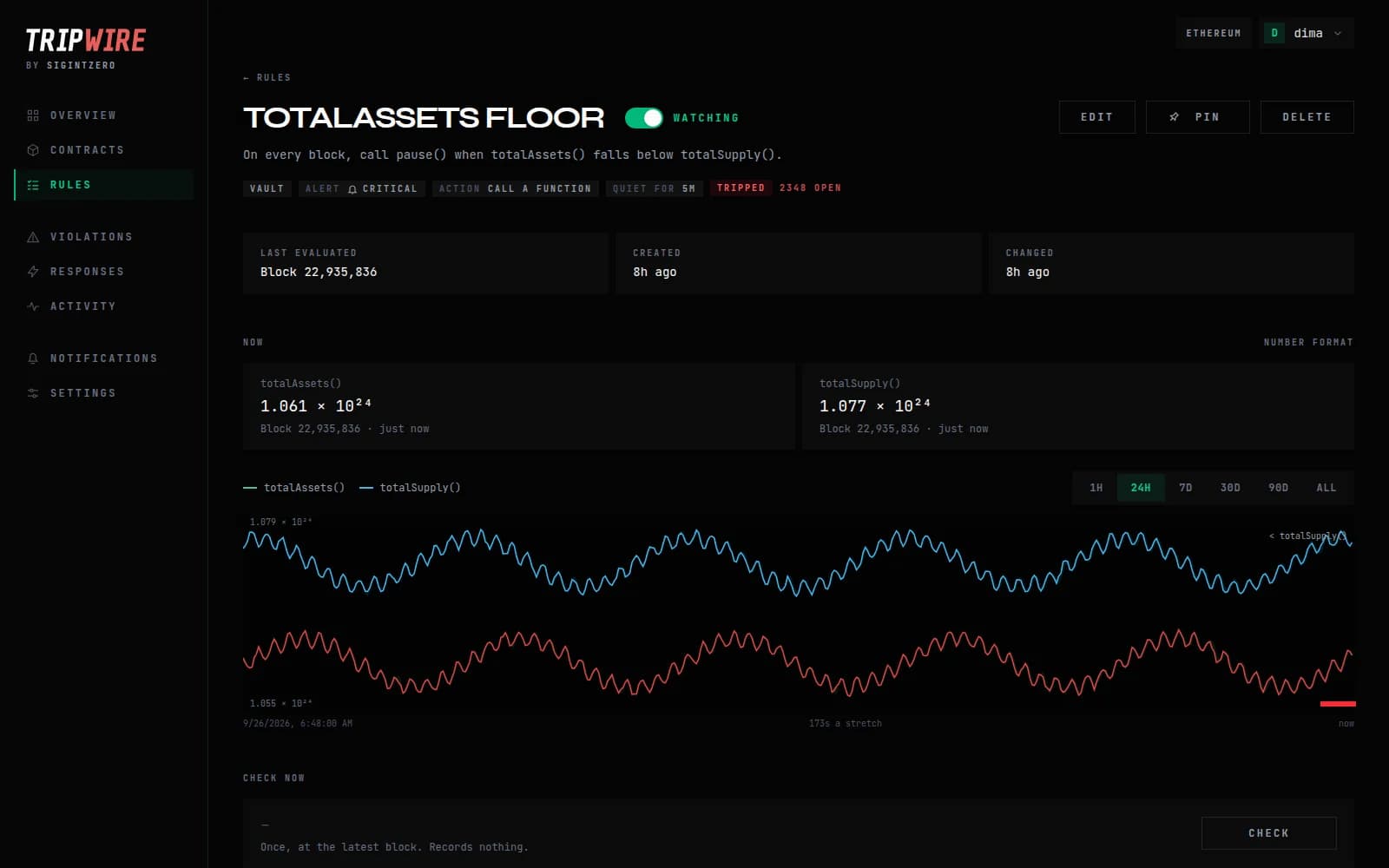Click the Created 8h ago value

point(655,273)
